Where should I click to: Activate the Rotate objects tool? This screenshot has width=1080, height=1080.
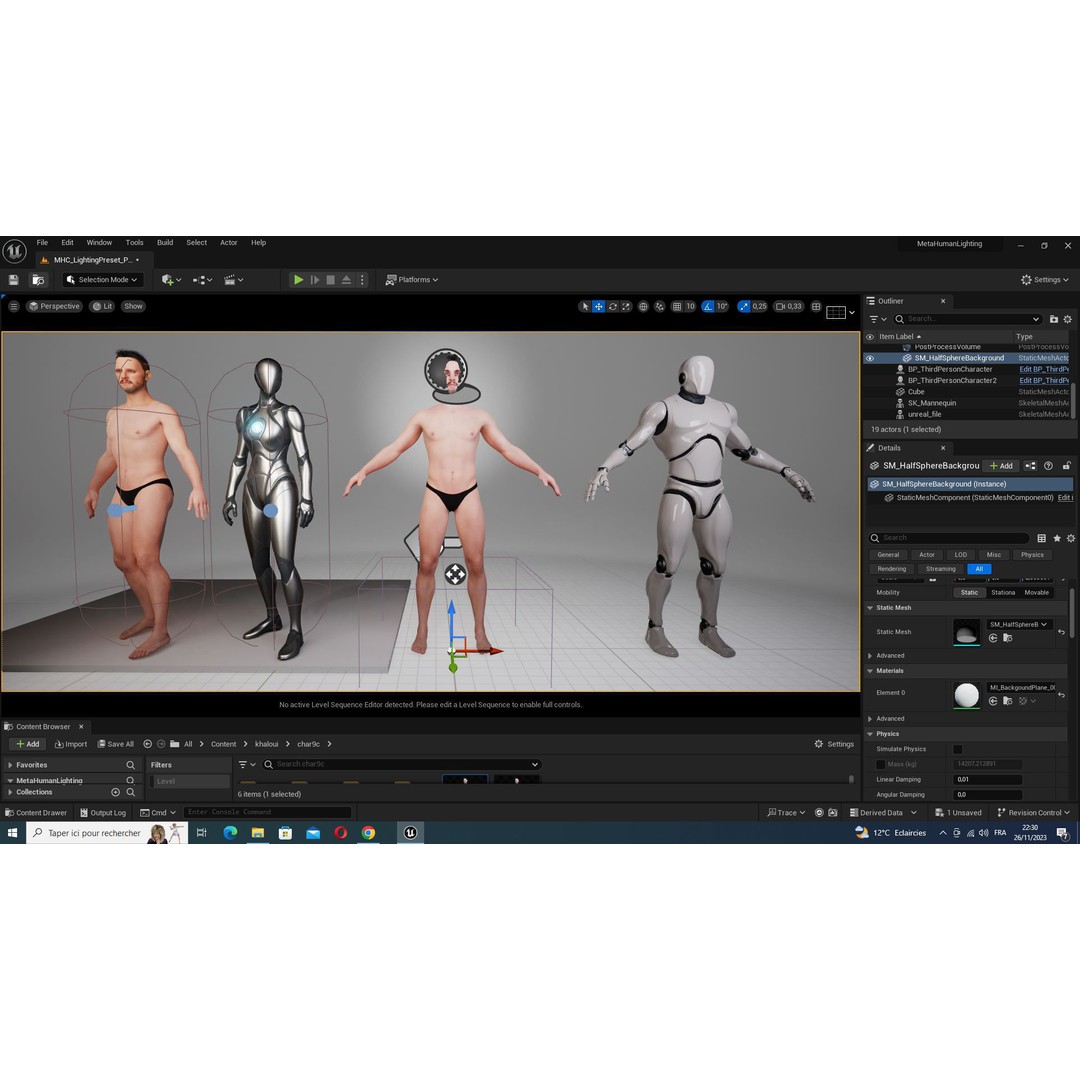pyautogui.click(x=612, y=307)
